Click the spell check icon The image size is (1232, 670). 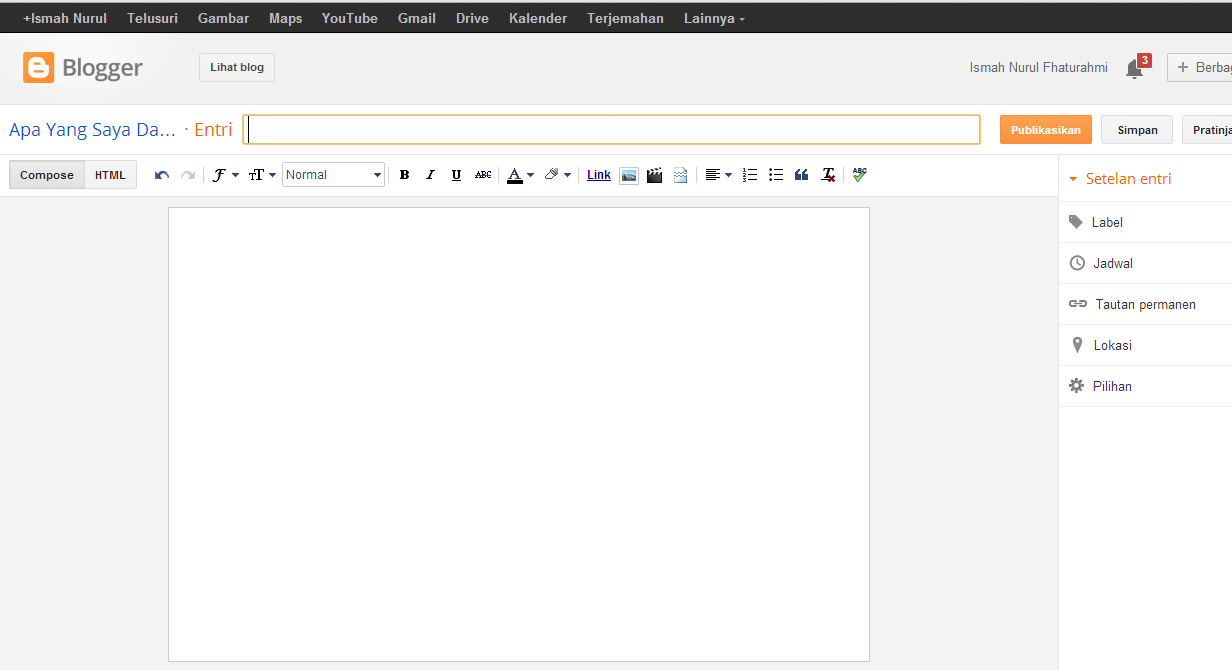[860, 175]
